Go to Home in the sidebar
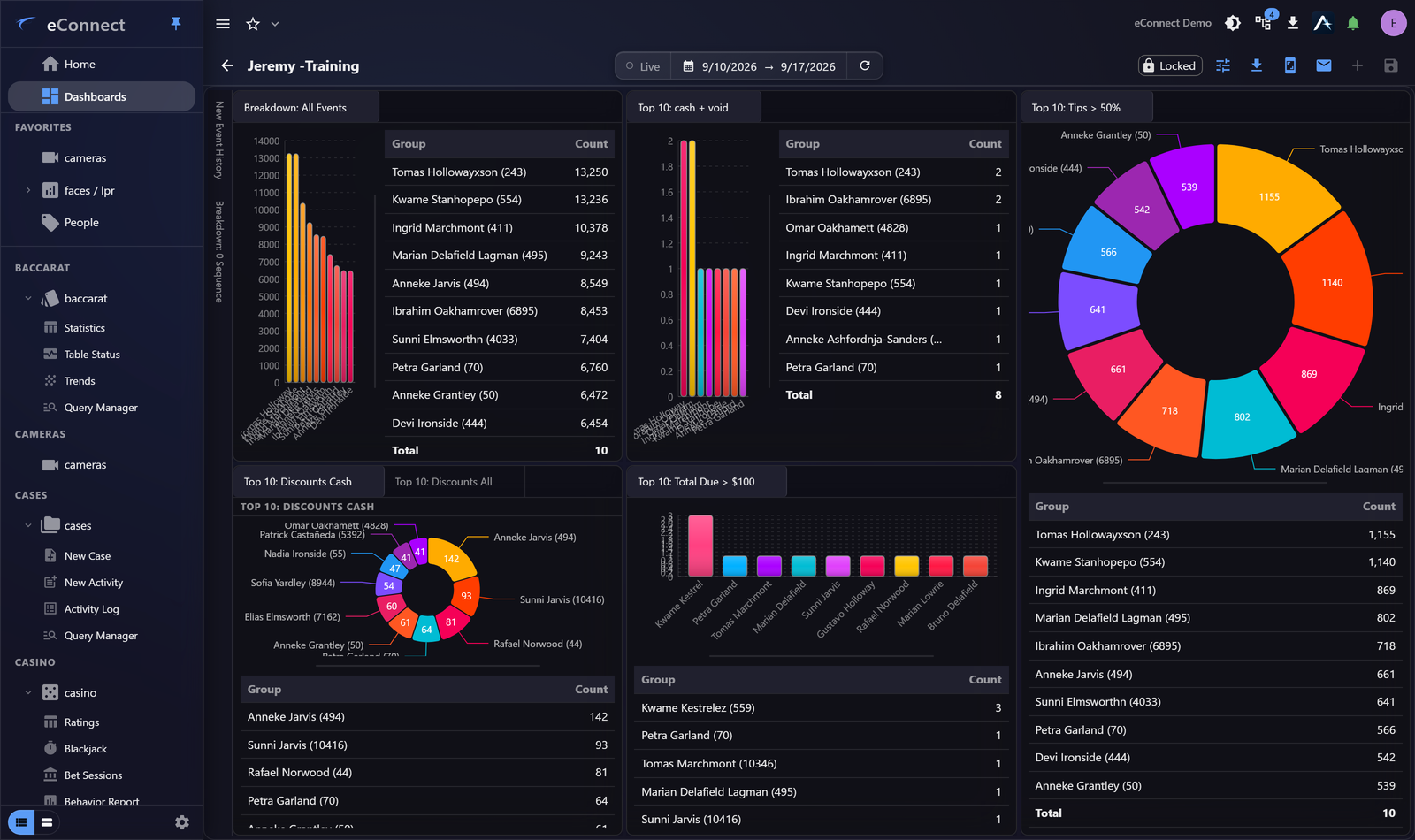The image size is (1415, 840). tap(102, 64)
